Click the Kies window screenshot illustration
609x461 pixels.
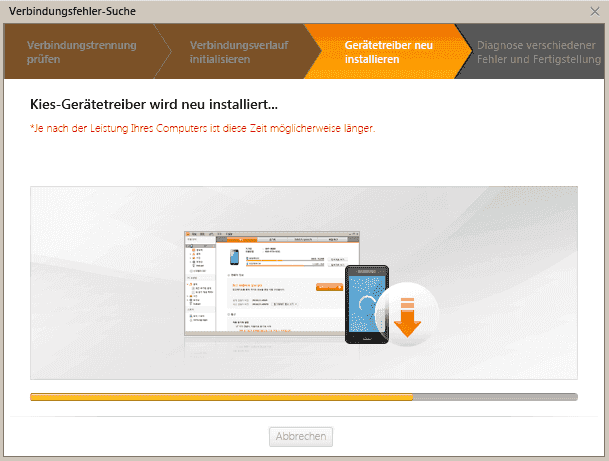pos(271,283)
